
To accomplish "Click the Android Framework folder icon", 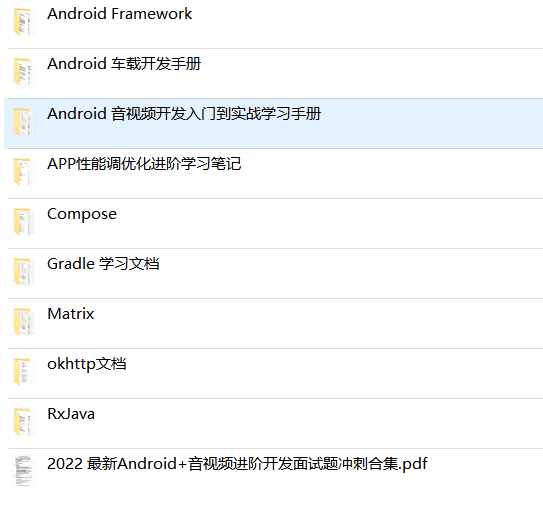I will (24, 23).
